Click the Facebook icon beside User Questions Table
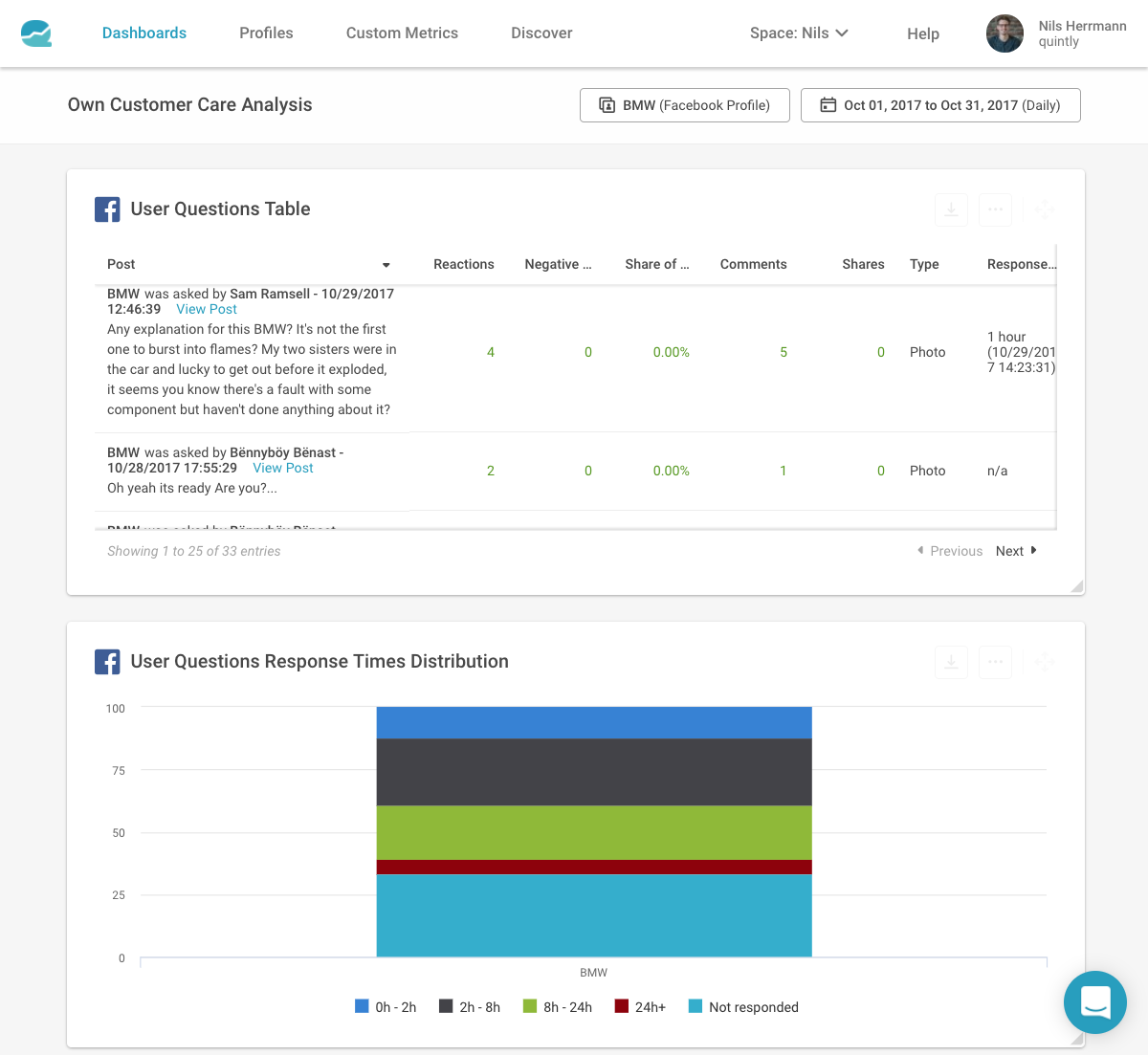The width and height of the screenshot is (1148, 1055). (107, 209)
